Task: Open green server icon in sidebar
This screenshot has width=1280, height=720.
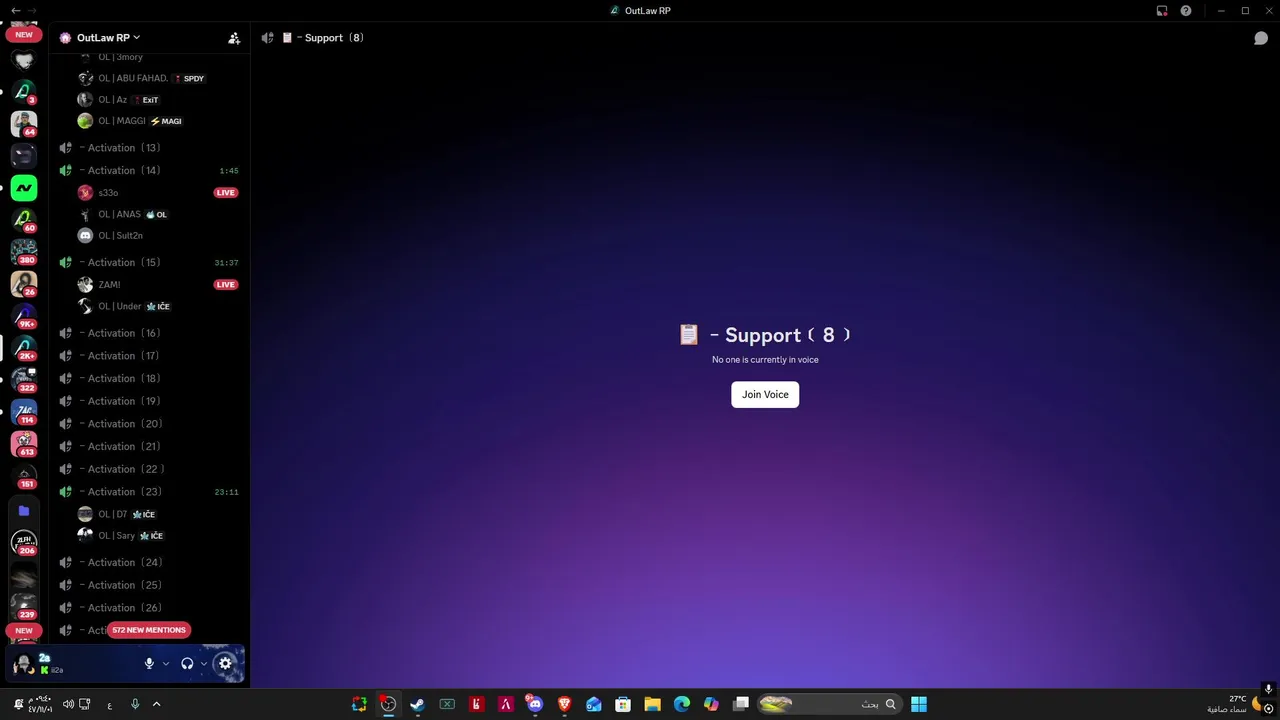Action: point(24,187)
